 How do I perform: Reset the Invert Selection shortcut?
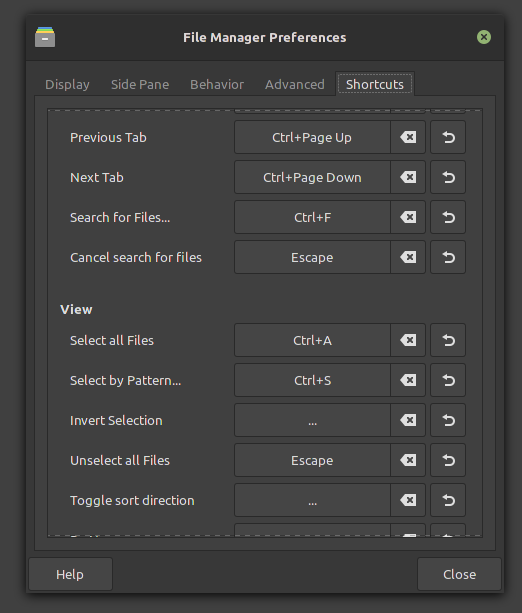click(448, 420)
